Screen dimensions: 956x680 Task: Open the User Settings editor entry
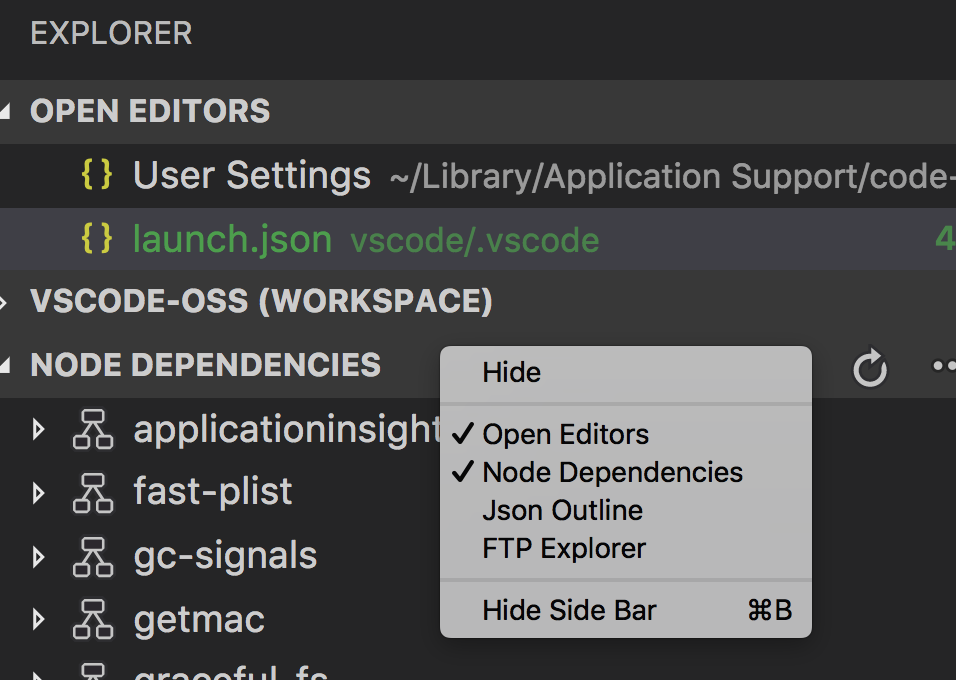250,176
